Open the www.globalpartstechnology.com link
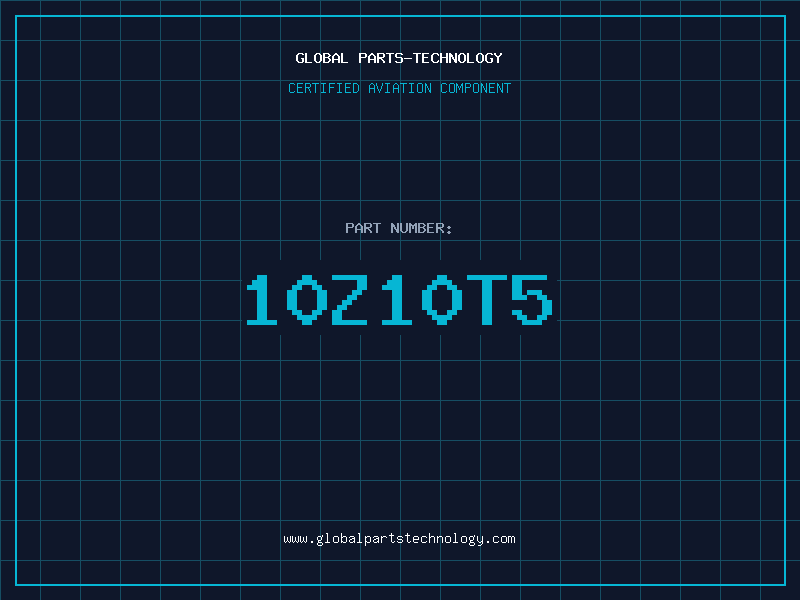This screenshot has width=800, height=600. click(x=399, y=539)
